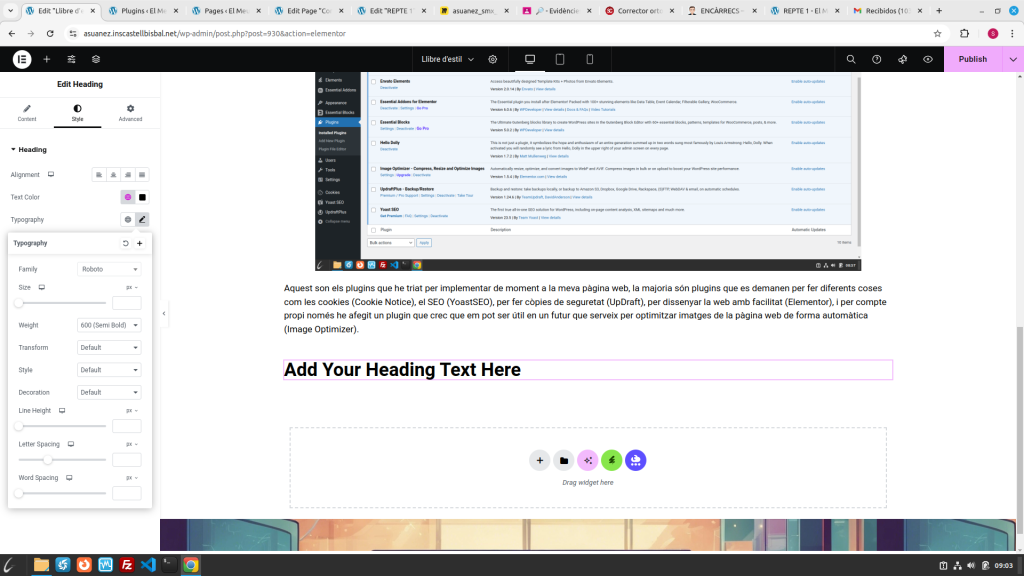Viewport: 1024px width, 576px height.
Task: Open the Elementor logo menu
Action: pyautogui.click(x=22, y=59)
